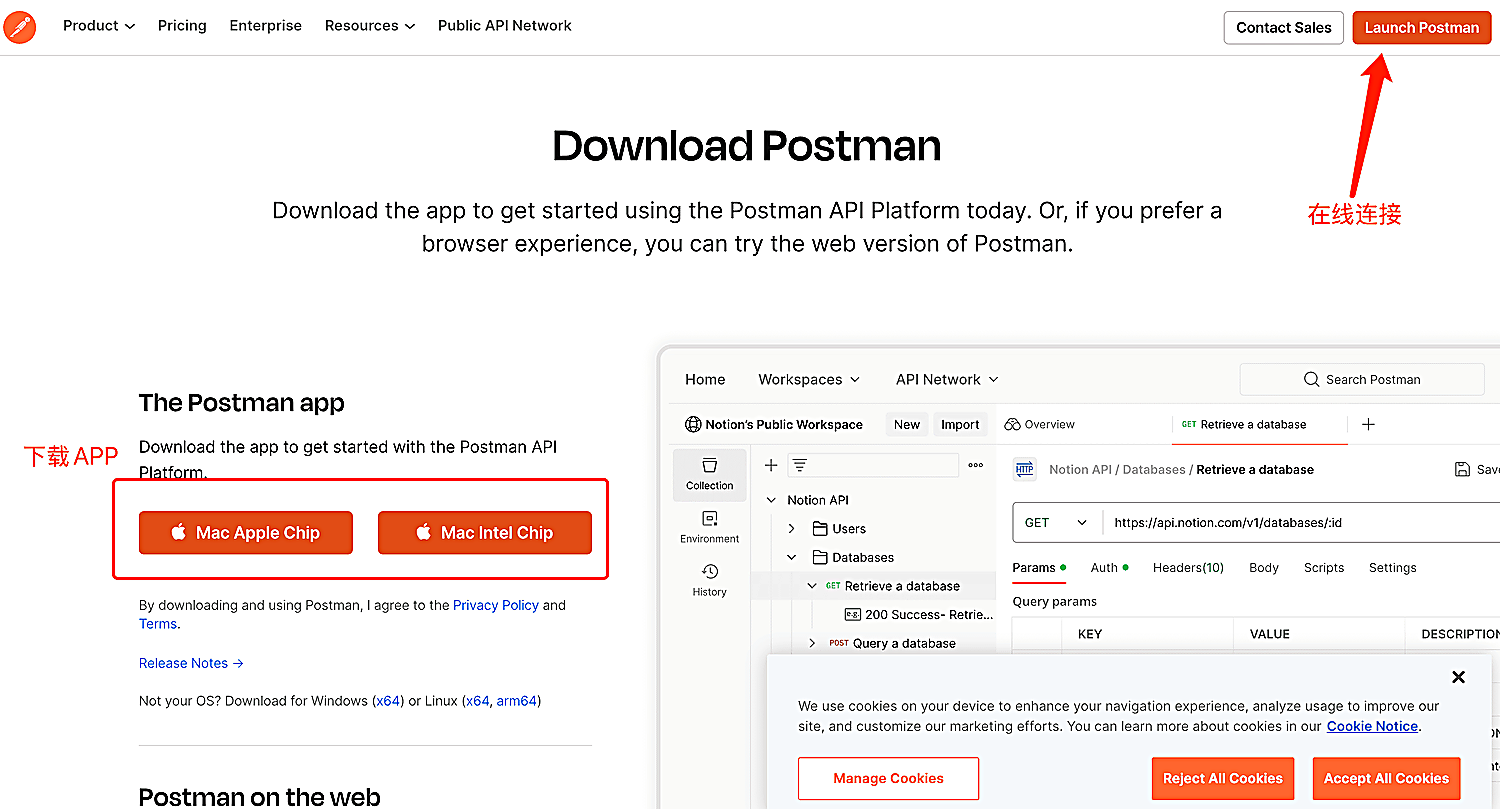Open the API Network dropdown
Viewport: 1500px width, 809px height.
(947, 379)
